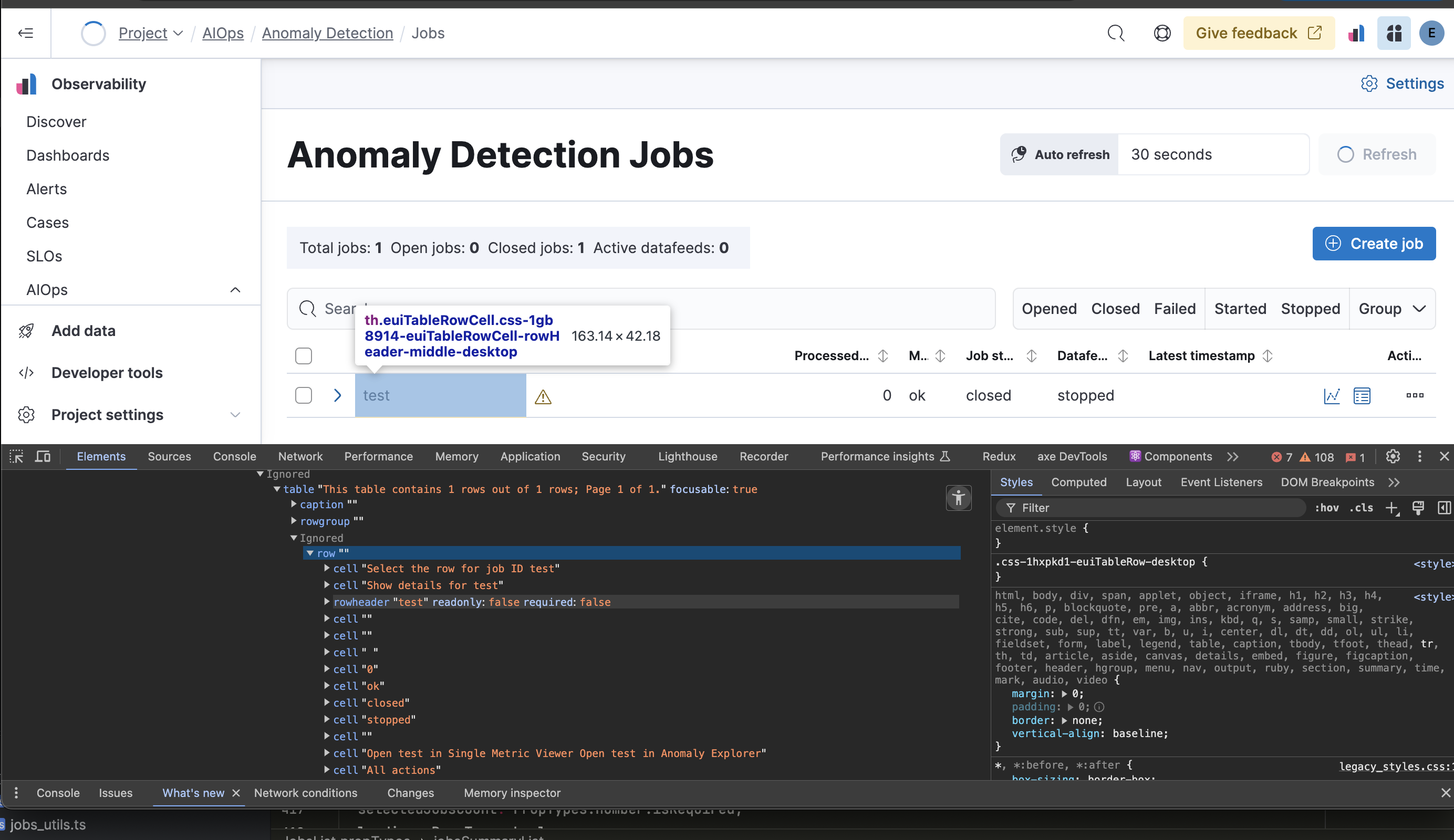Image resolution: width=1454 pixels, height=840 pixels.
Task: Open the apps grid icon in header
Action: (1394, 33)
